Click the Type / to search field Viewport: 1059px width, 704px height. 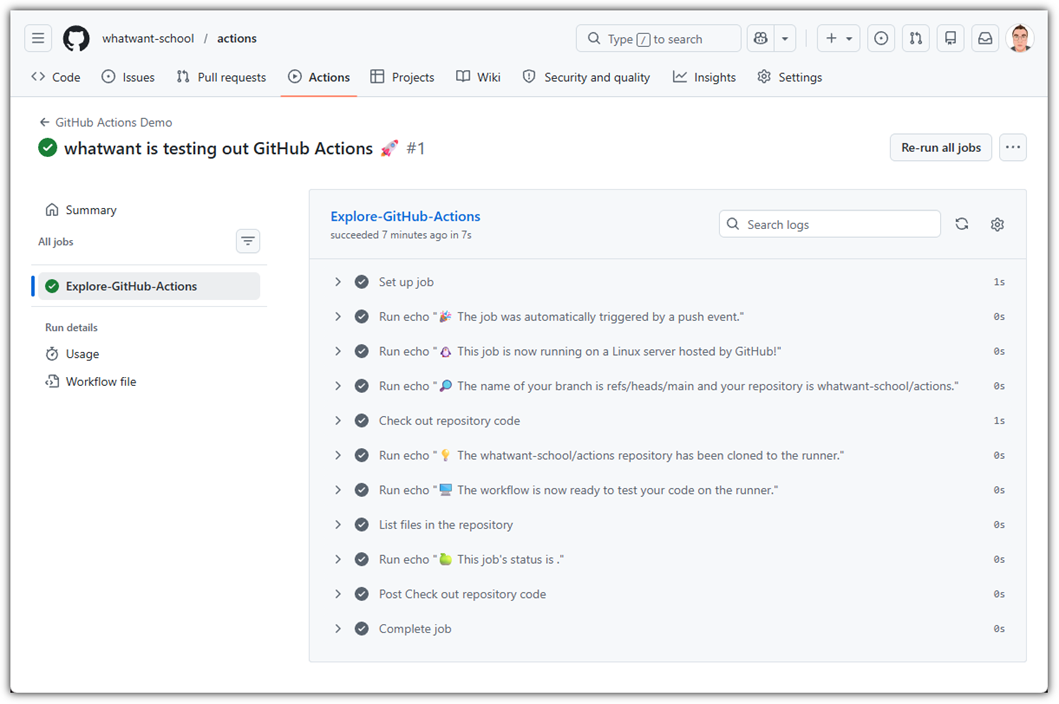point(658,39)
